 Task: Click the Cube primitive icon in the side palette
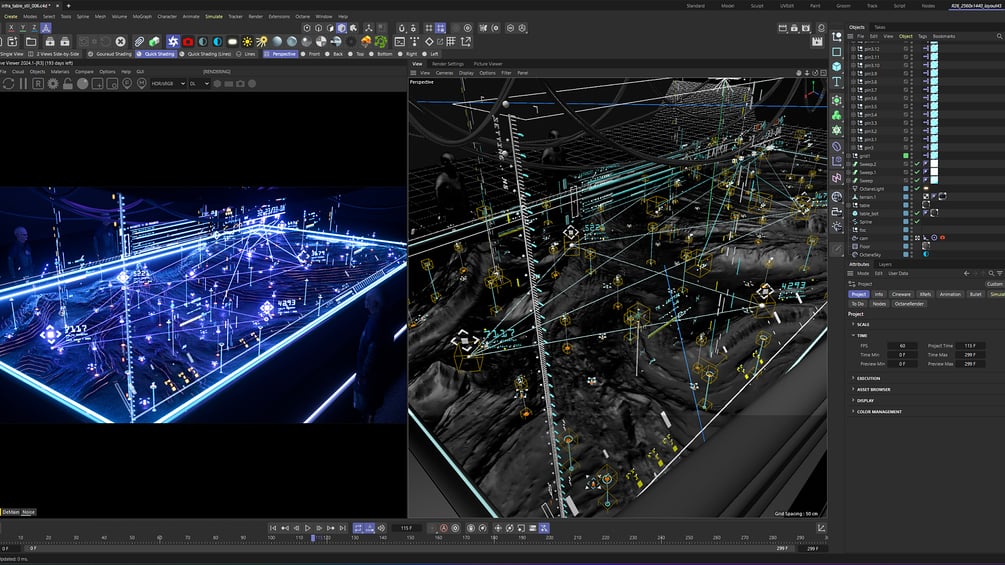click(x=837, y=67)
